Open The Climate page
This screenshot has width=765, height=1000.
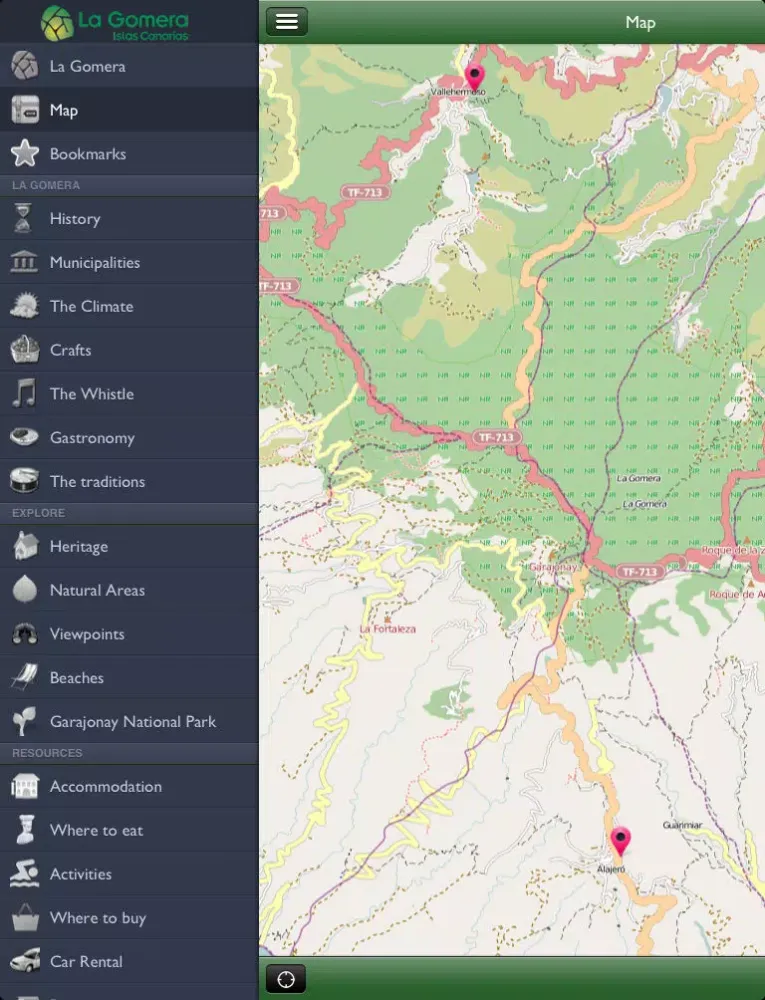[x=129, y=305]
